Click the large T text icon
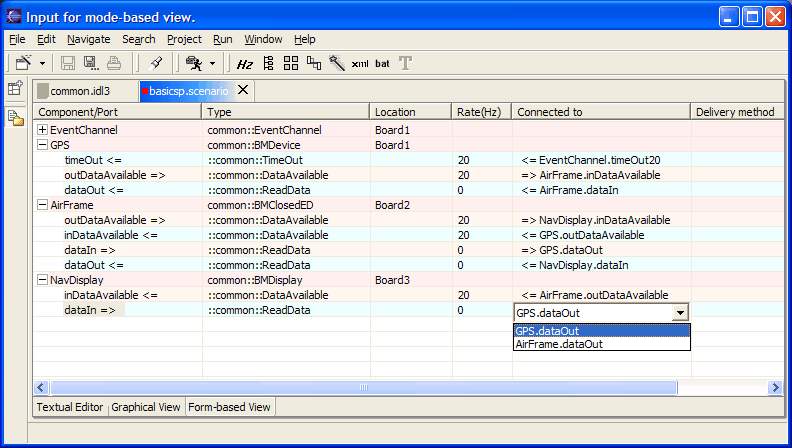Screen dimensions: 792x448 click(x=405, y=64)
